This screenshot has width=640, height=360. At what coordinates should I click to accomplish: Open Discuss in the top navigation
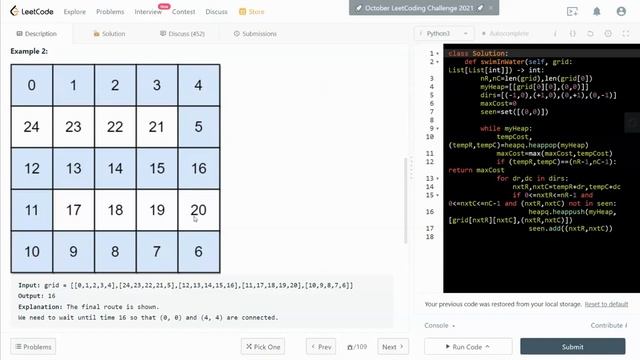coord(216,12)
